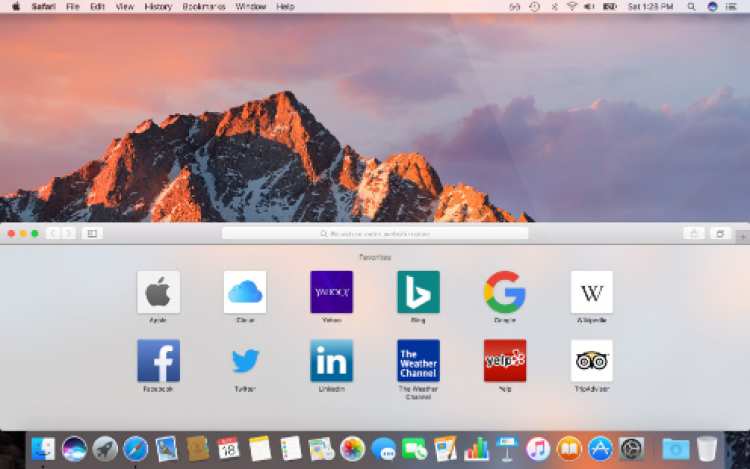Click the Time Machine menu bar icon
The width and height of the screenshot is (750, 469).
click(534, 7)
